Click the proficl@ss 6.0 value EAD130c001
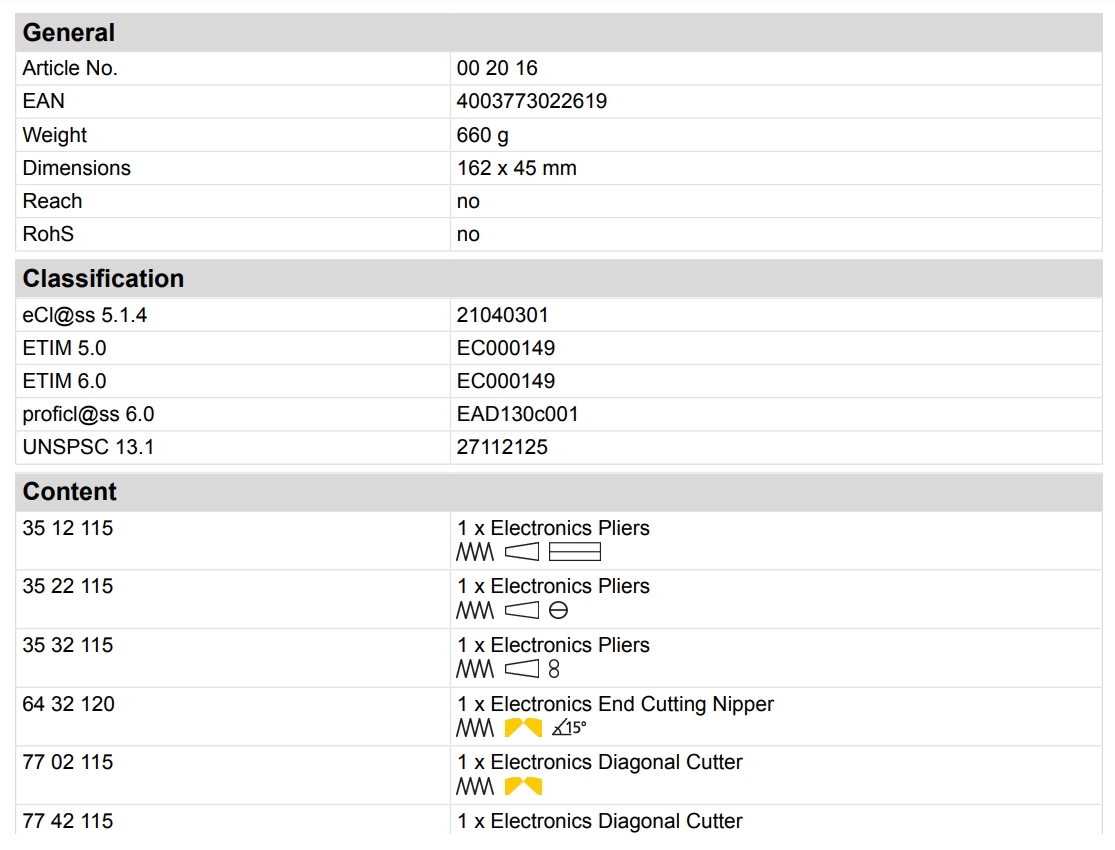Screen dimensions: 1115x850 click(x=517, y=414)
